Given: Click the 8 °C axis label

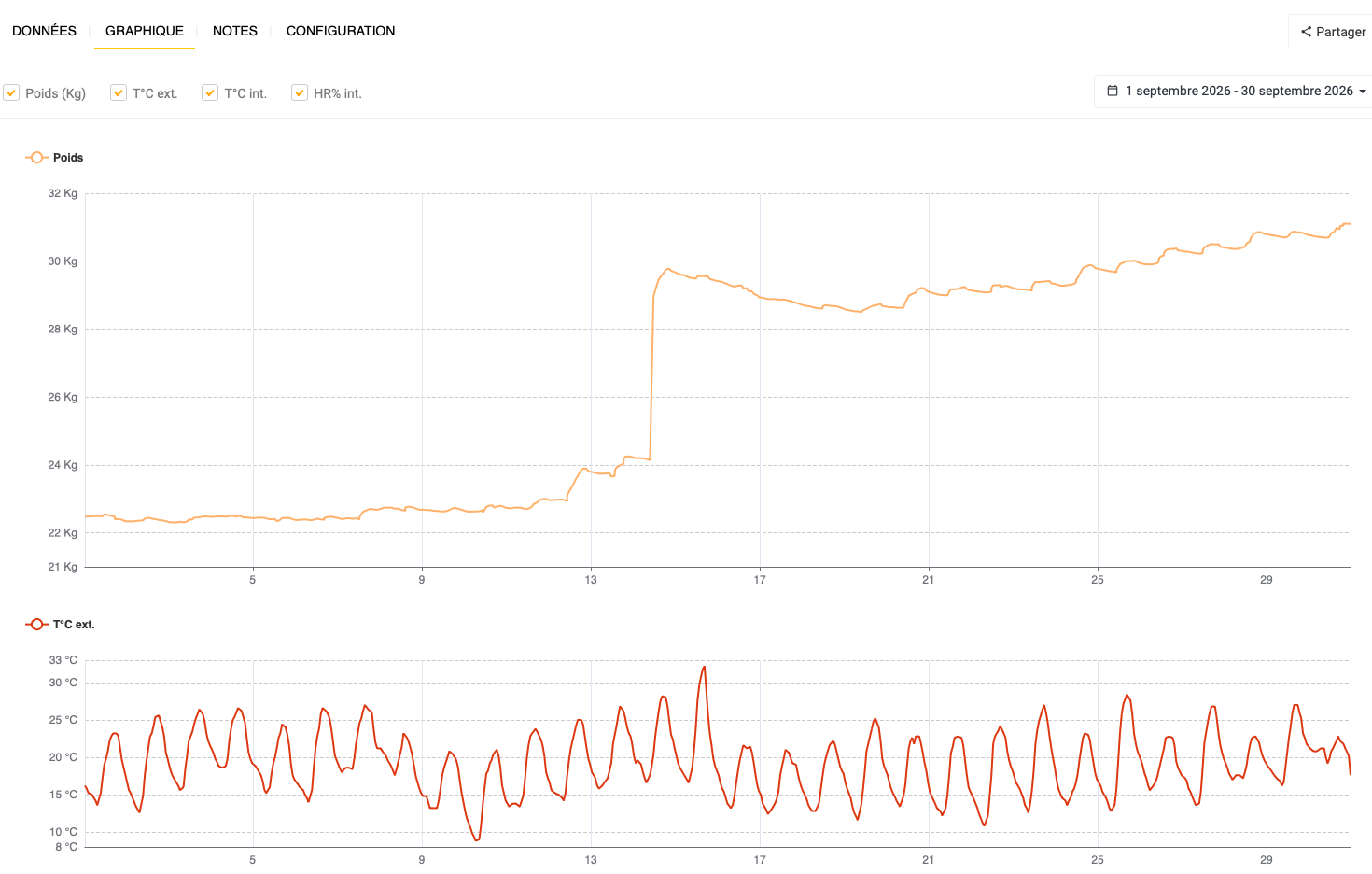Looking at the screenshot, I should (66, 847).
